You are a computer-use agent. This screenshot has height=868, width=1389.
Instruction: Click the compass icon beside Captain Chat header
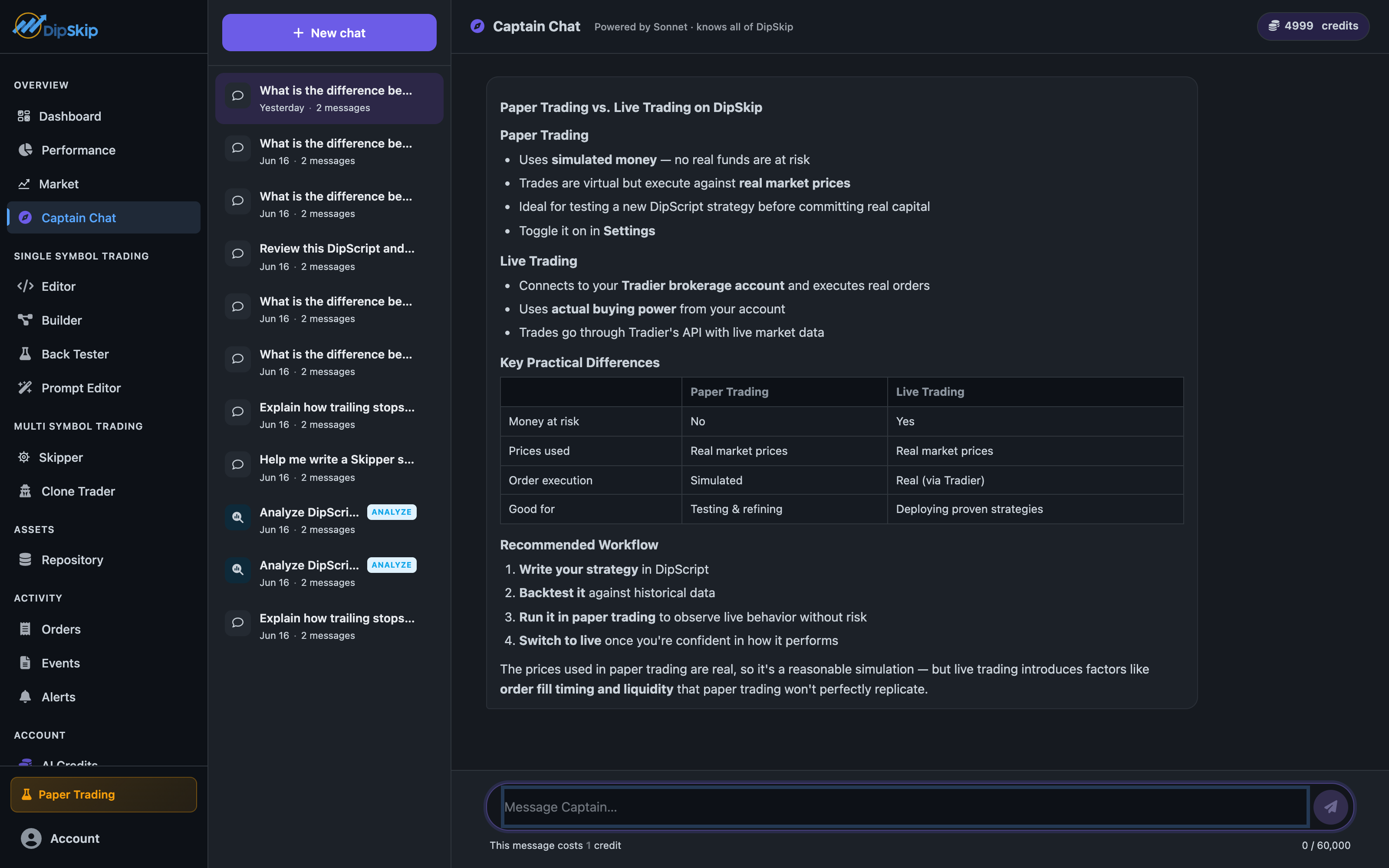[477, 26]
